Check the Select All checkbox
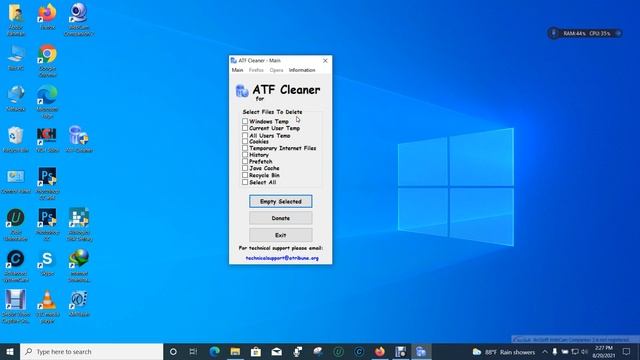The width and height of the screenshot is (640, 360). 245,182
